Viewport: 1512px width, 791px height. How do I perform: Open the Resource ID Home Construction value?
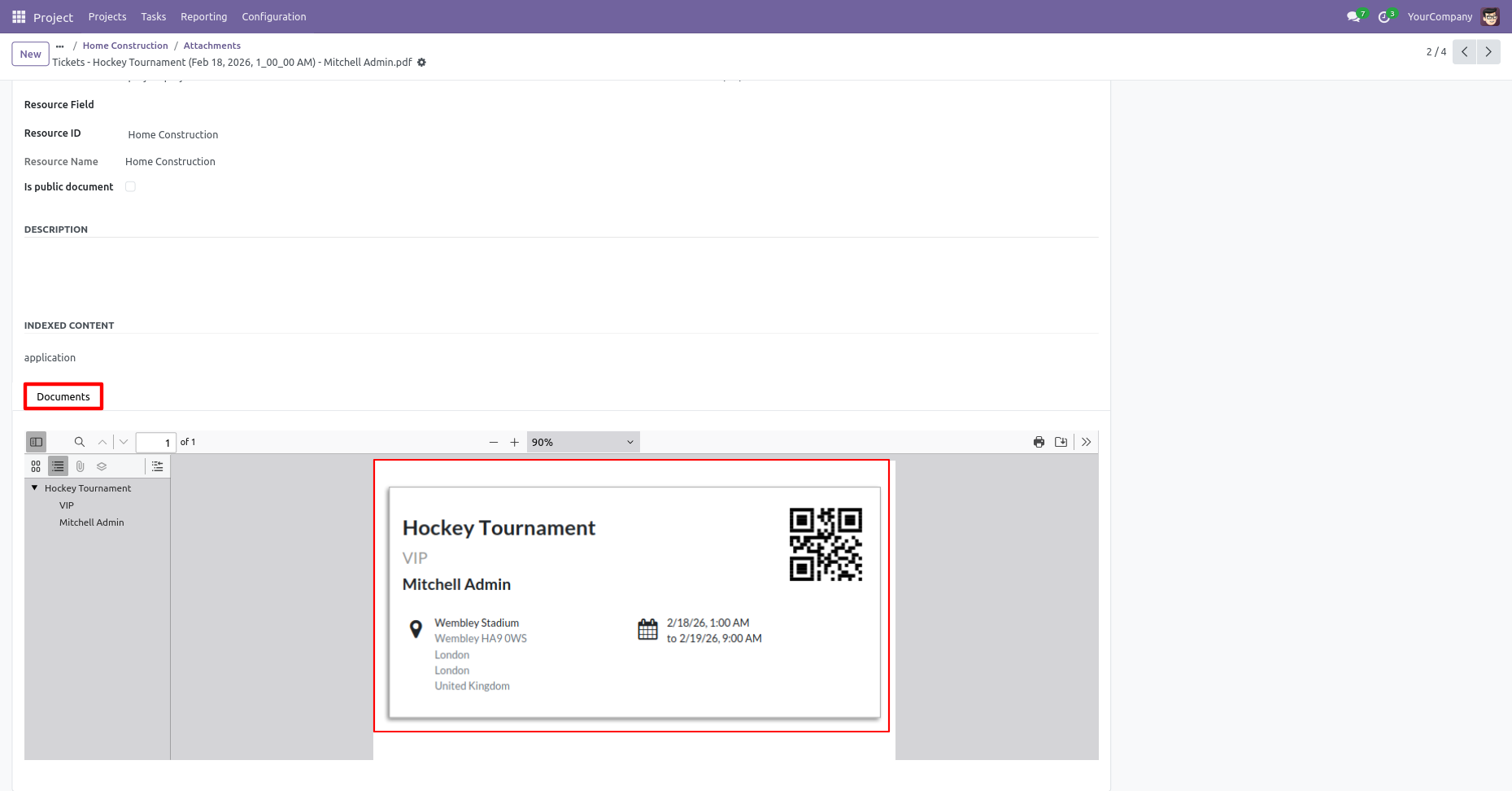[x=173, y=135]
